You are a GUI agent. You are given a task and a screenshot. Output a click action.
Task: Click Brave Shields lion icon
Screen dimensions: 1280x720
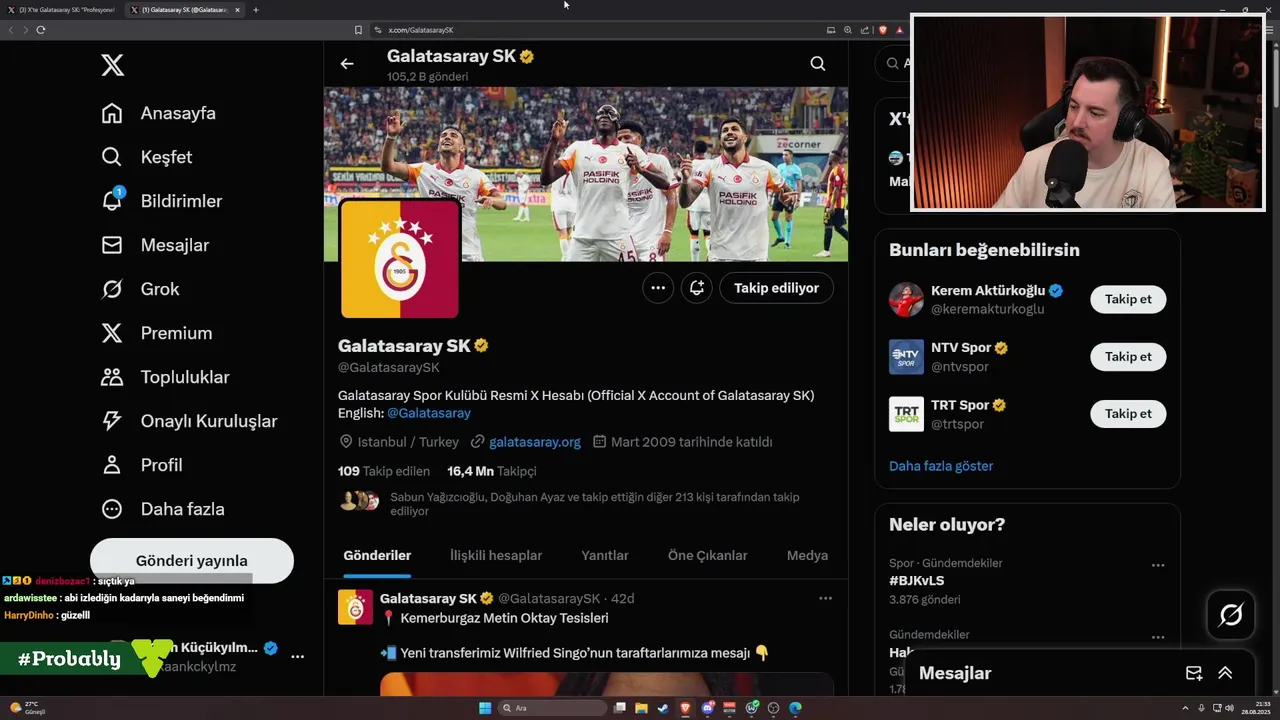coord(883,30)
